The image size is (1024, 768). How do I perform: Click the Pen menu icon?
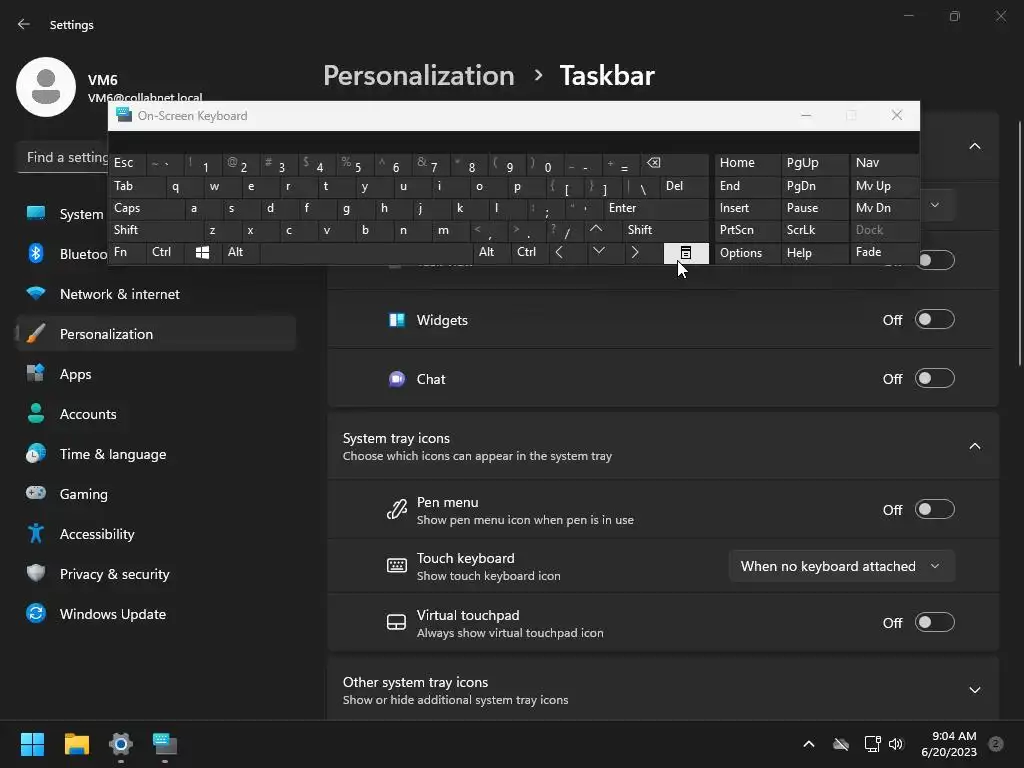[396, 509]
